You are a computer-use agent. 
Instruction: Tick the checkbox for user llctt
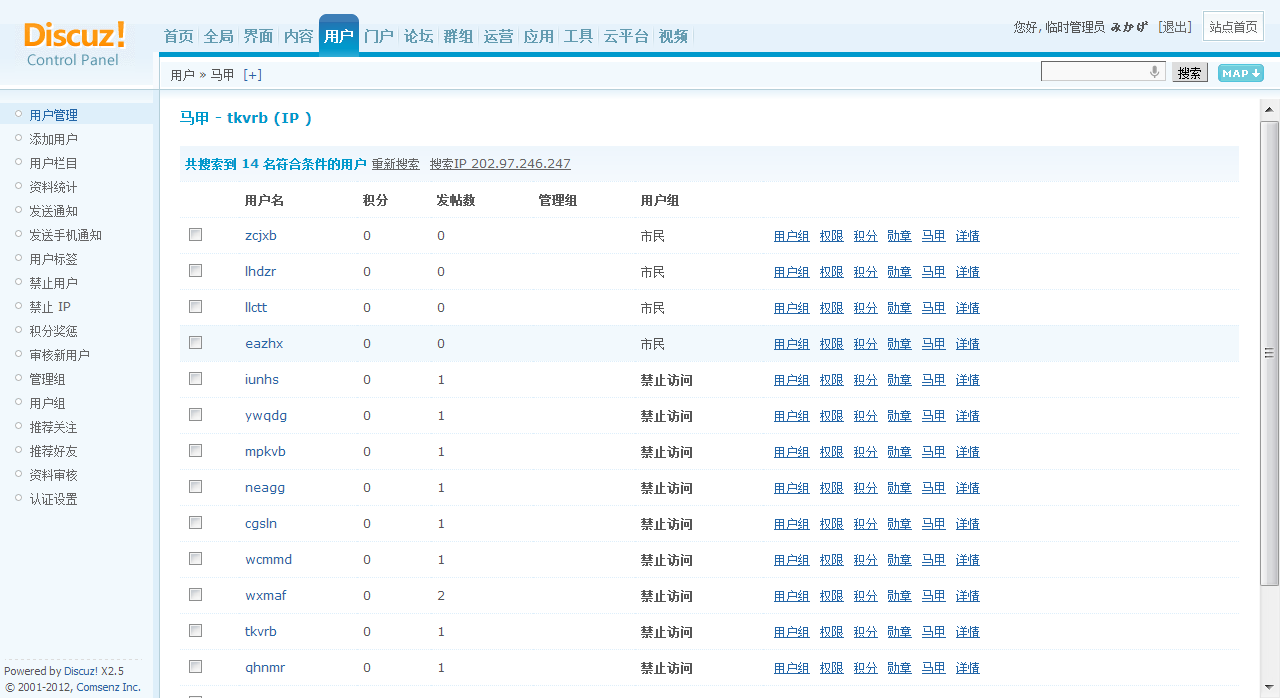[x=196, y=307]
